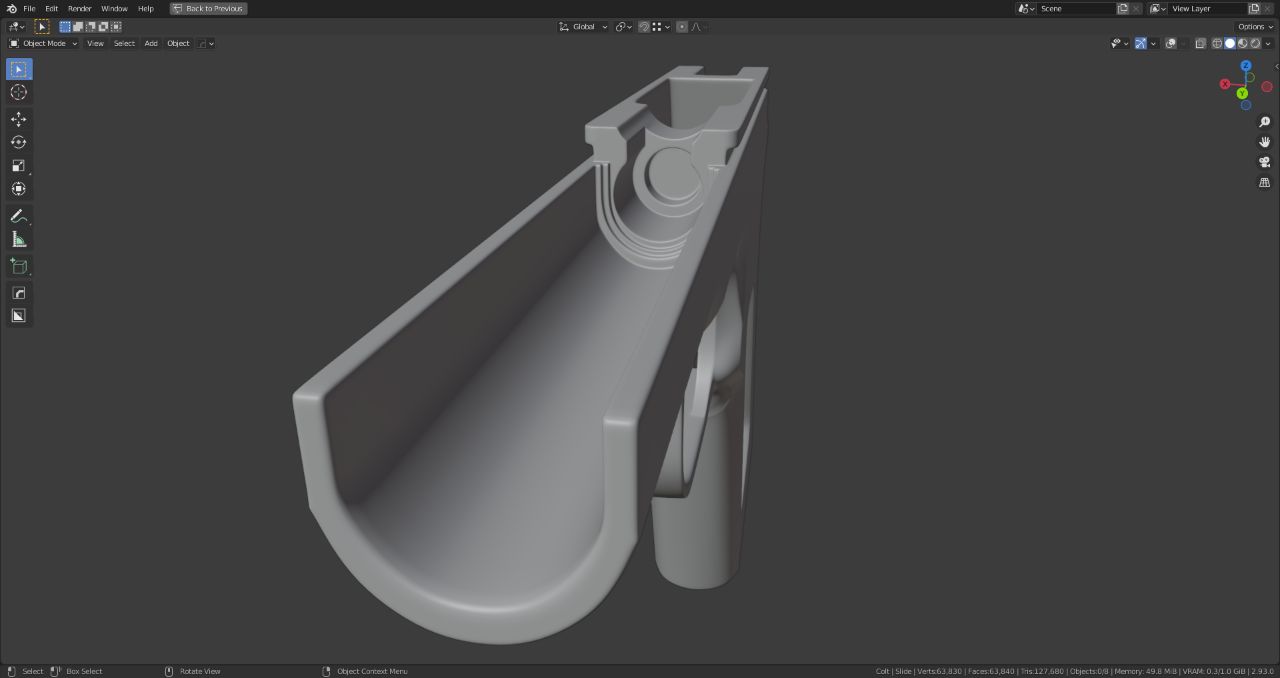Click the Scene name field
The width and height of the screenshot is (1280, 678).
[1076, 8]
